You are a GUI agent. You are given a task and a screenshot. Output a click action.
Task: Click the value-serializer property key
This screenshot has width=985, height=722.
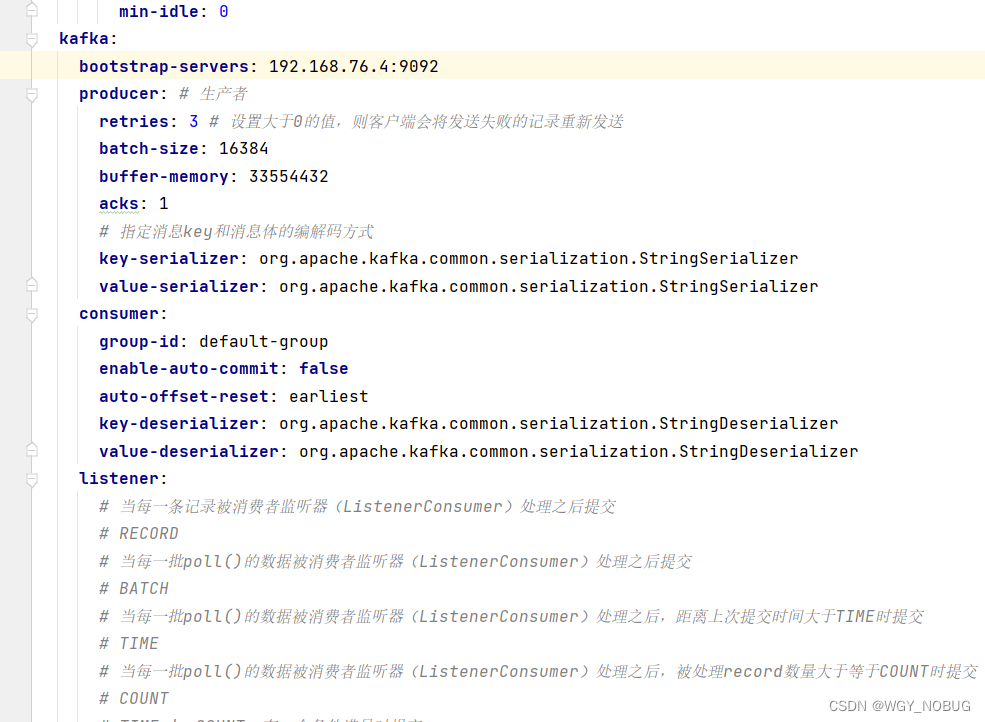pos(178,286)
